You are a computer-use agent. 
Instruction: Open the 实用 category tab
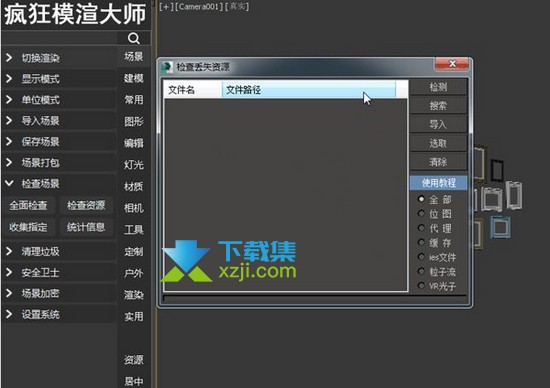click(x=134, y=316)
